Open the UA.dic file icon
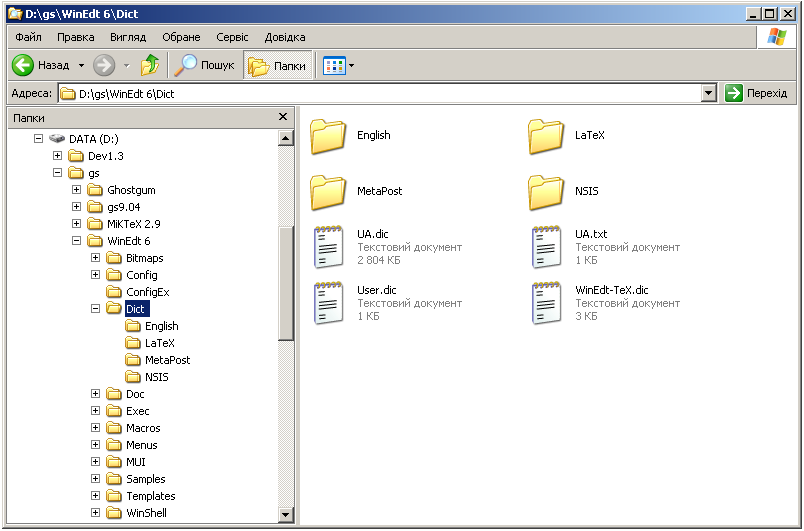 coord(328,247)
